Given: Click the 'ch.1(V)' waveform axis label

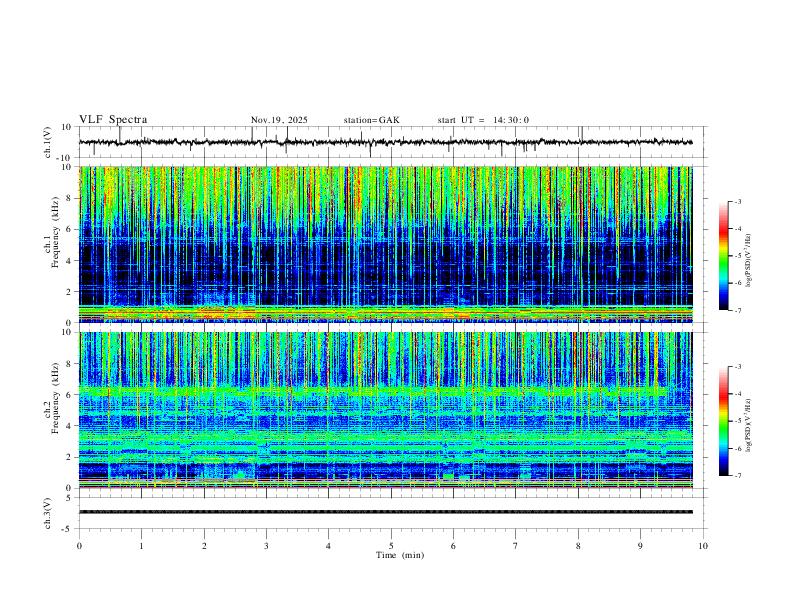Looking at the screenshot, I should click(48, 142).
